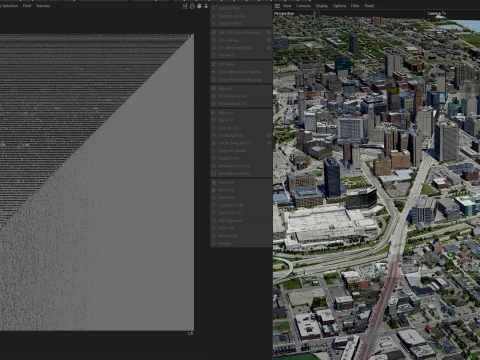Screen dimensions: 480x360
Task: Click the Stop Interactive Mapping icon
Action: click(x=214, y=80)
